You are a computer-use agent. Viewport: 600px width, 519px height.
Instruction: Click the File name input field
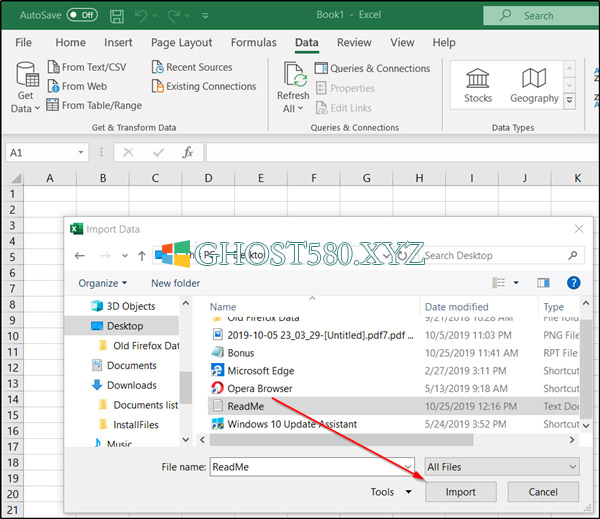(311, 467)
